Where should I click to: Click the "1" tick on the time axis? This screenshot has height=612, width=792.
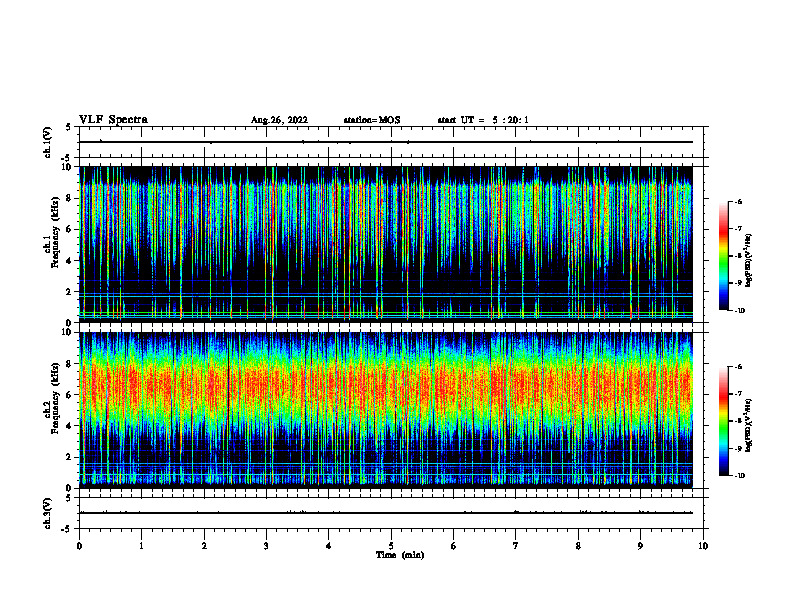142,546
